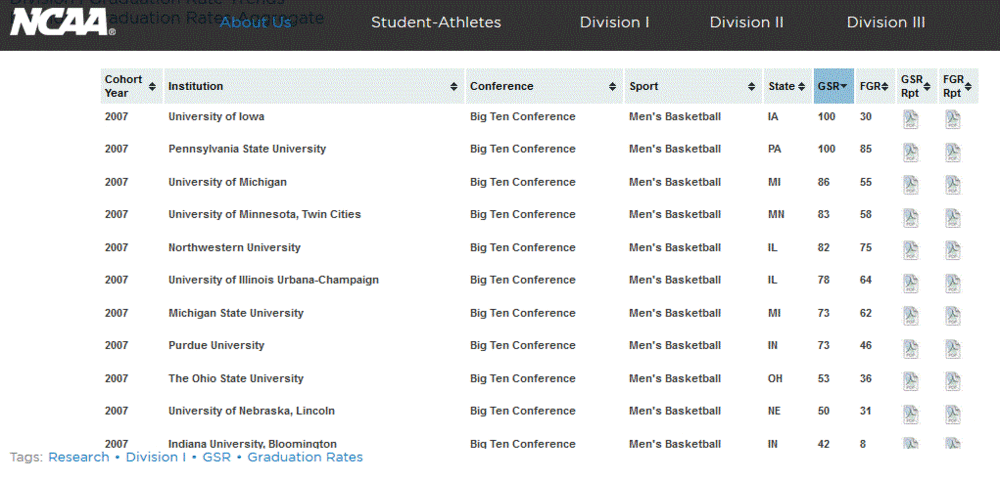
Task: Select the Pennsylvania State University cell
Action: click(x=247, y=149)
